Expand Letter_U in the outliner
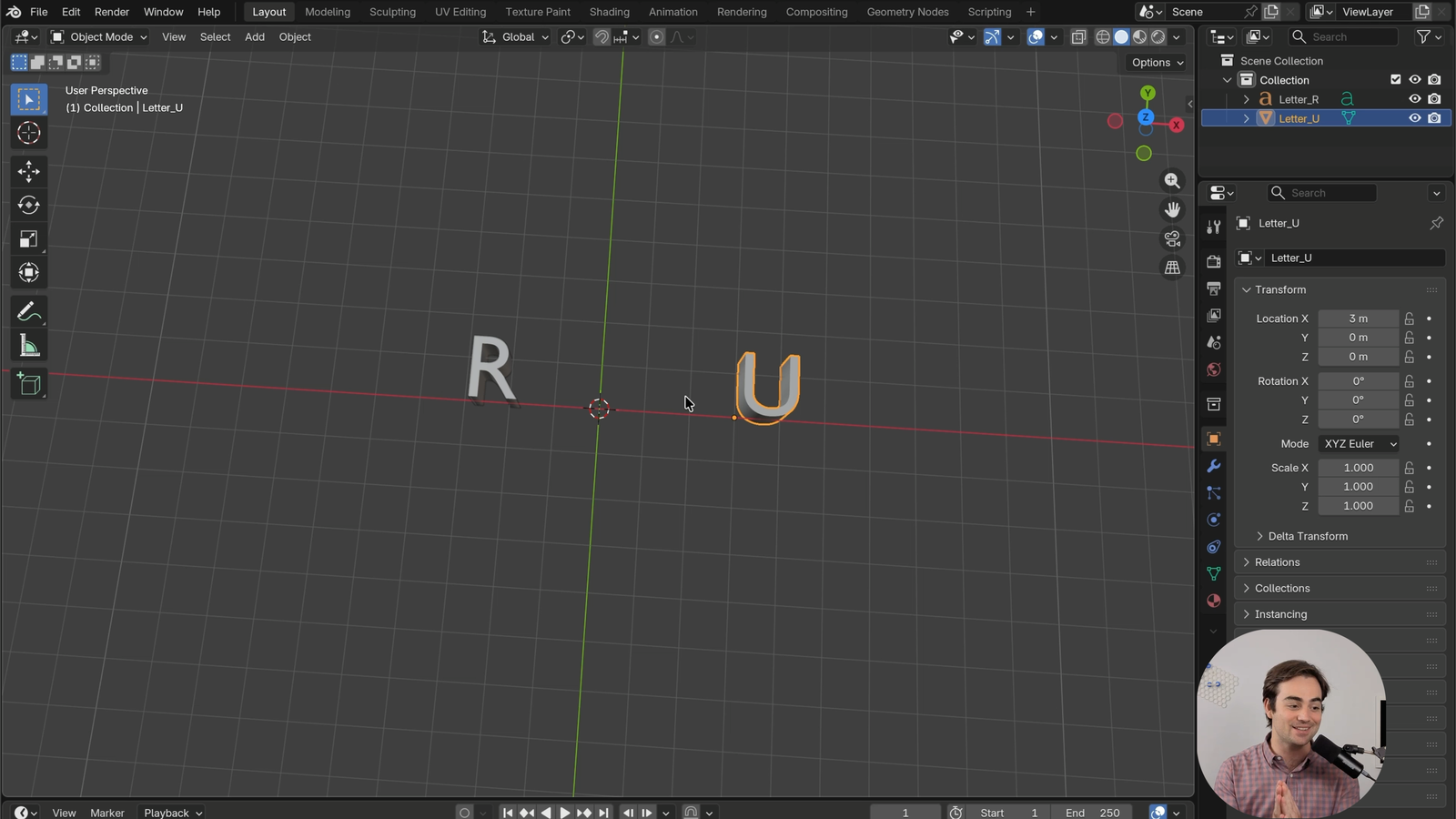Viewport: 1456px width, 819px height. click(1246, 118)
